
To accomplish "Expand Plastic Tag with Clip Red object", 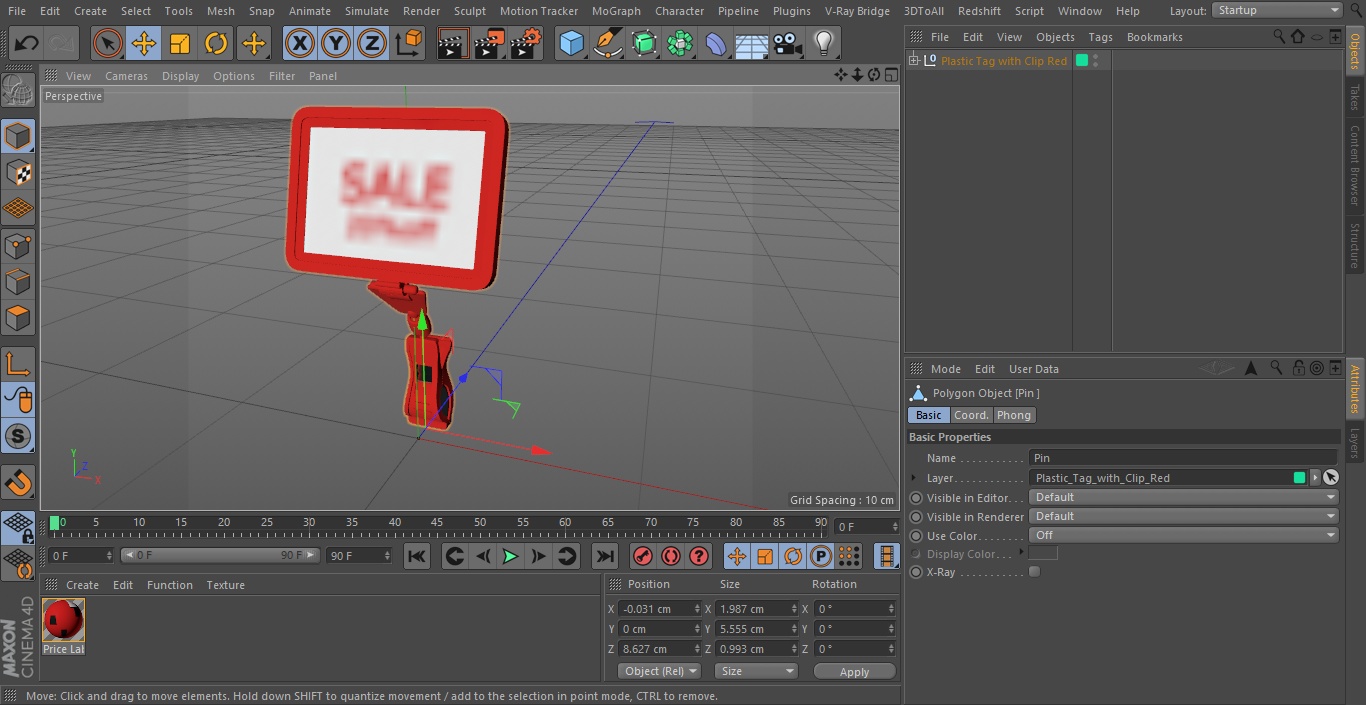I will (x=913, y=61).
